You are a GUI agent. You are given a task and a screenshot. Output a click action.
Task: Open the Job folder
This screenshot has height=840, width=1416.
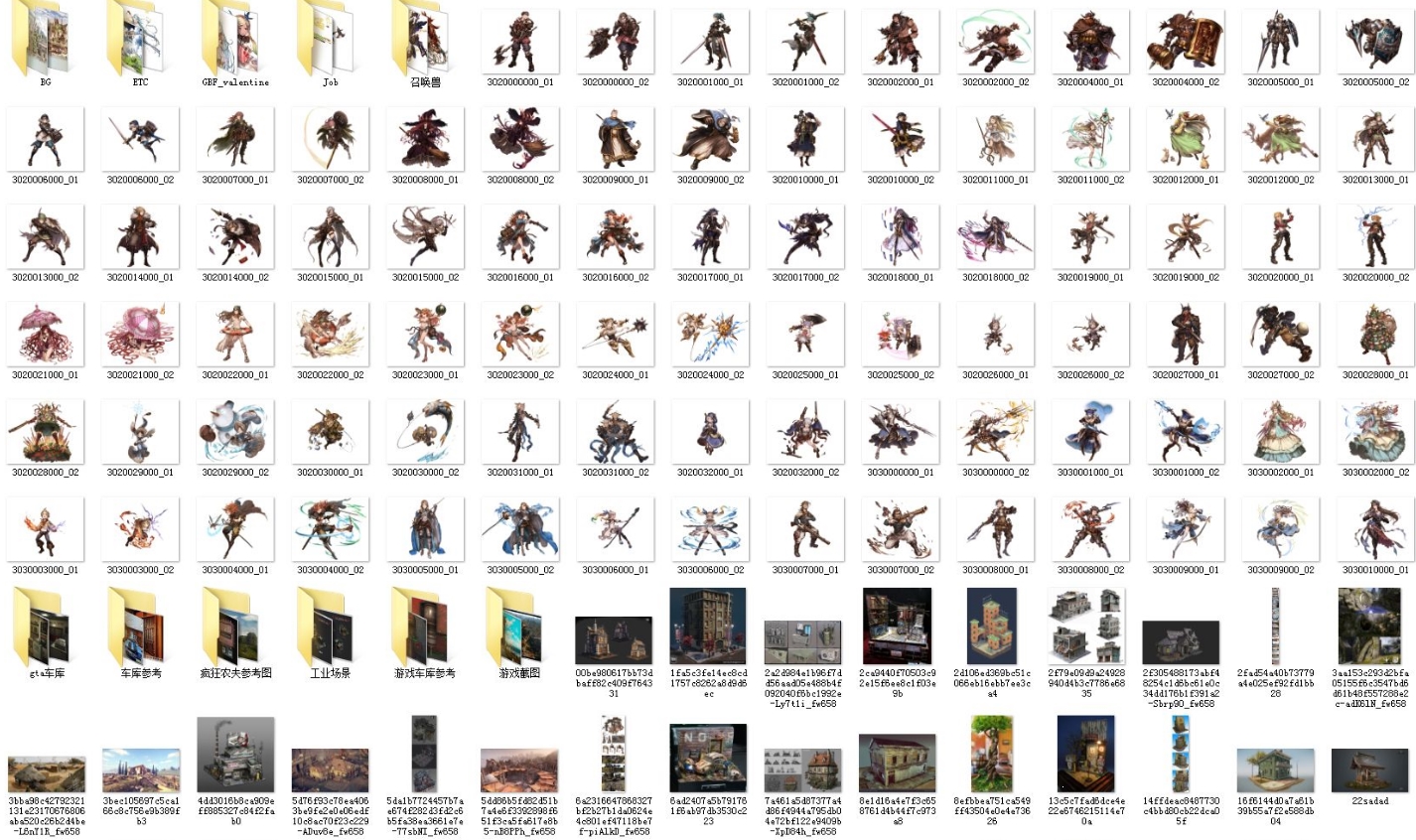(x=328, y=37)
